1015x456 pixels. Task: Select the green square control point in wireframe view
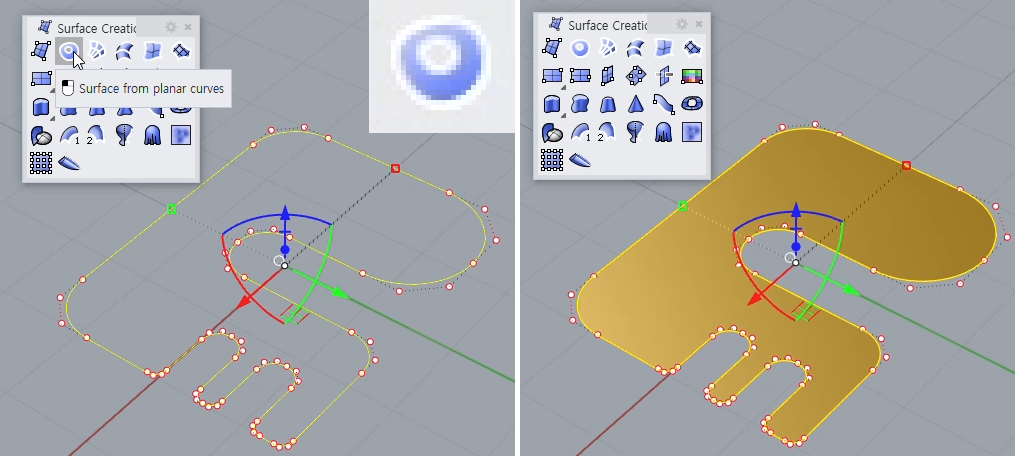point(172,209)
